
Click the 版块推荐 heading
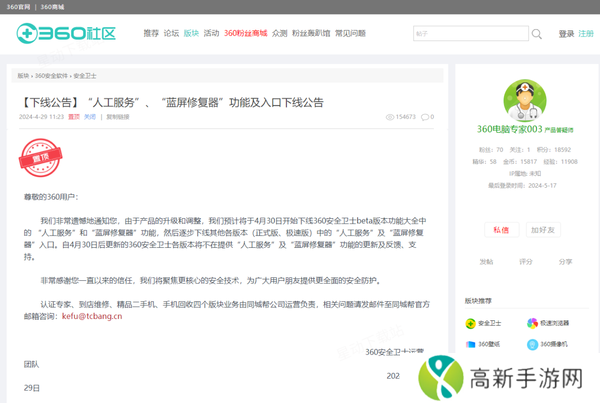pos(478,301)
